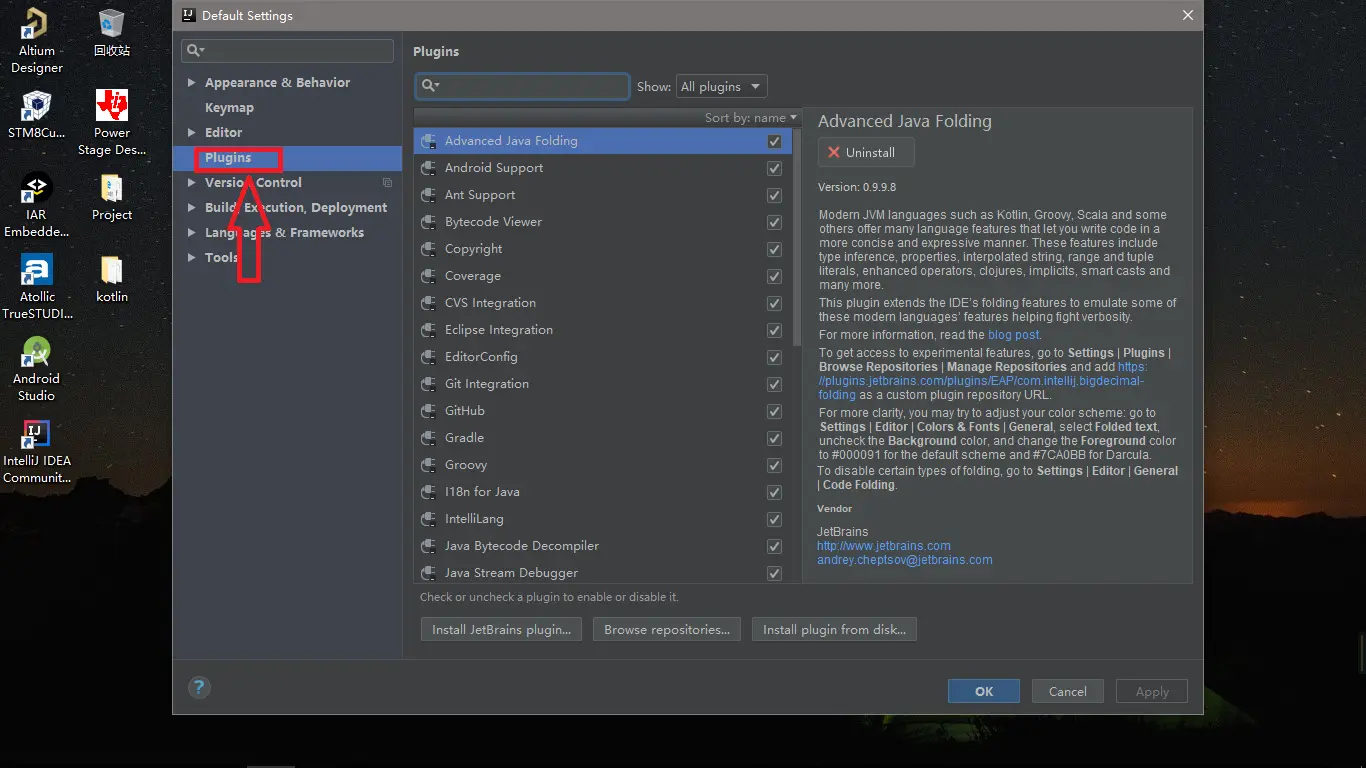Click plugin icon beside Bytecode Viewer
Viewport: 1366px width, 768px height.
click(428, 222)
